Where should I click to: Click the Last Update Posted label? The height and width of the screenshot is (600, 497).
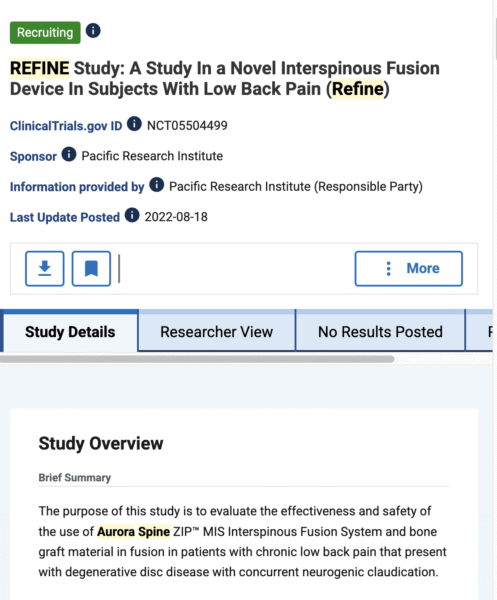click(x=65, y=217)
